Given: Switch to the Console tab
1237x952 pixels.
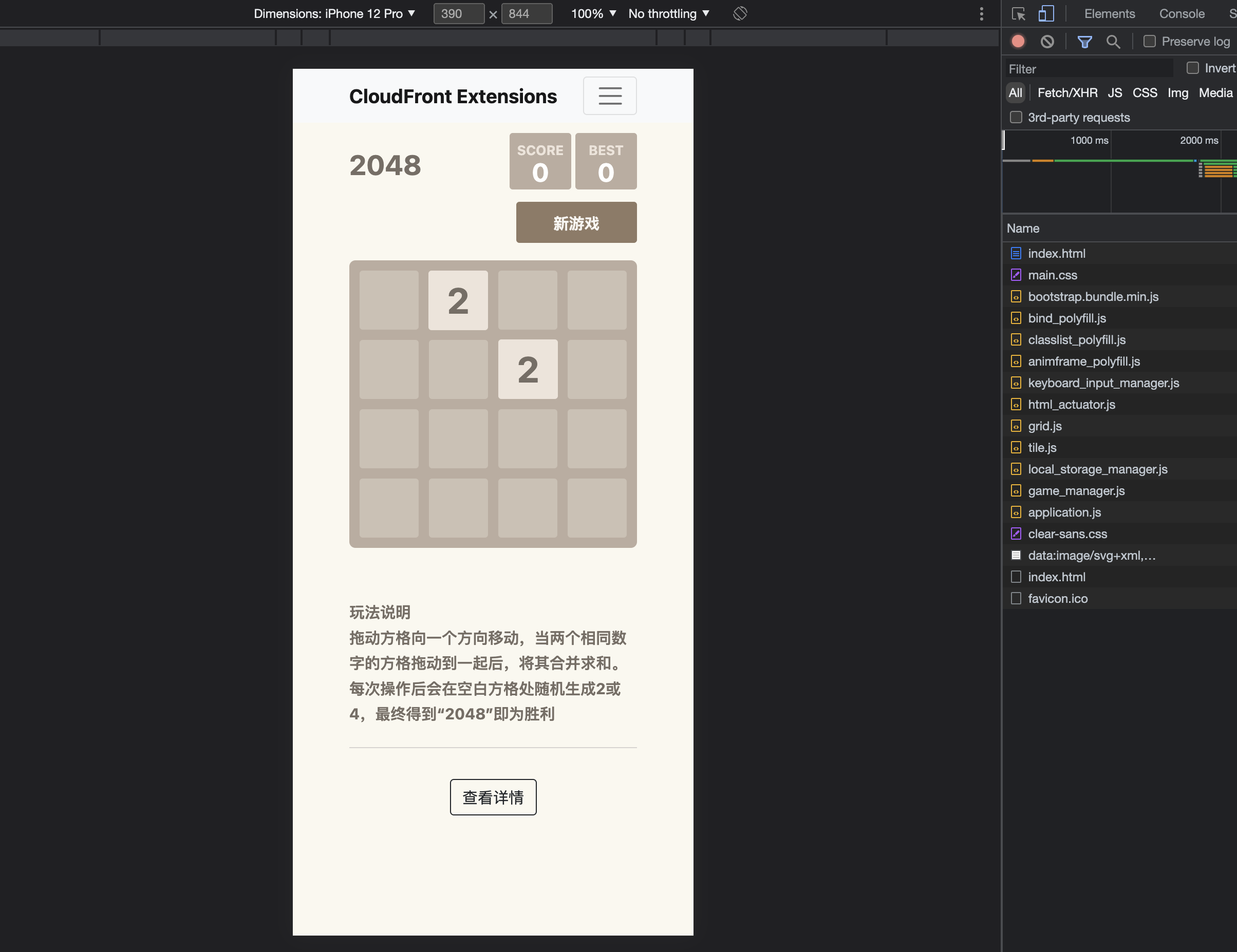Looking at the screenshot, I should pos(1182,13).
